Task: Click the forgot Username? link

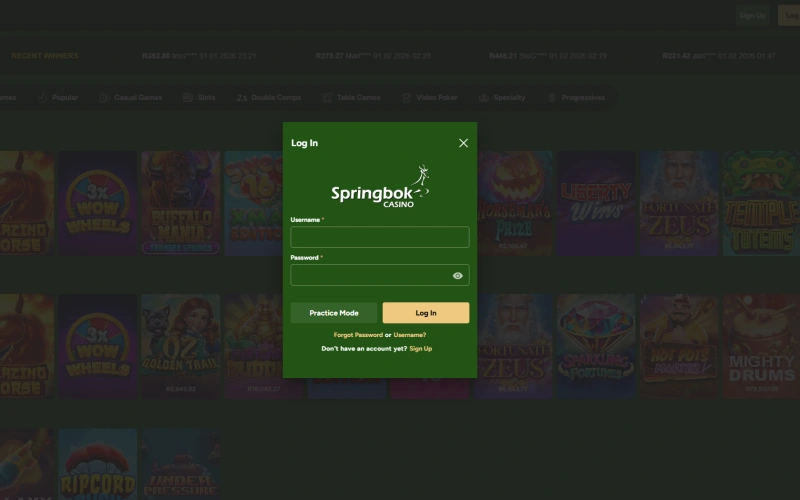Action: tap(410, 335)
